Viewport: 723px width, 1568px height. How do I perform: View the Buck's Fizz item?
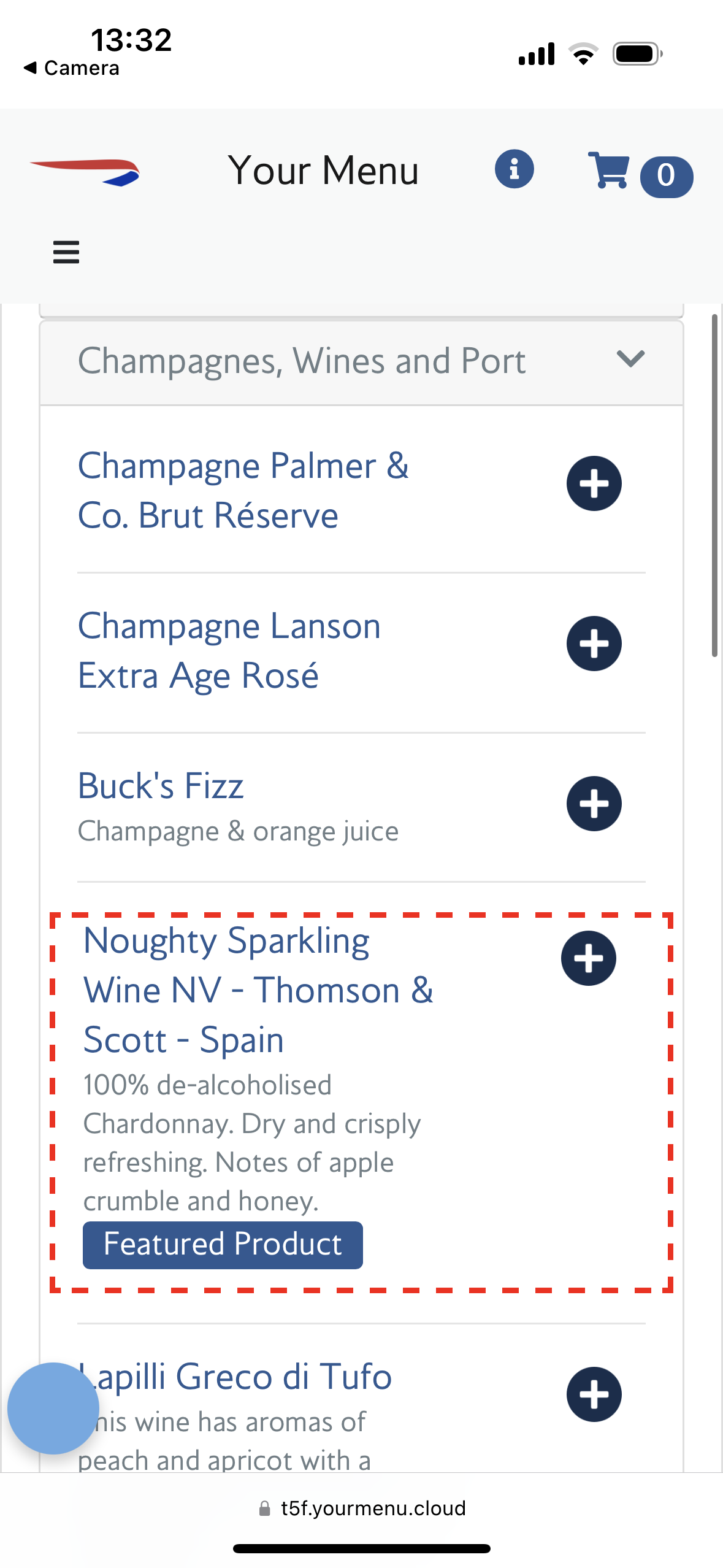point(161,786)
